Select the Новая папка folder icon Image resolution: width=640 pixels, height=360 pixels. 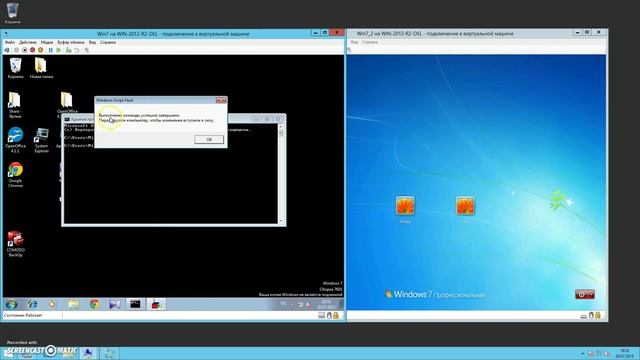pos(41,68)
